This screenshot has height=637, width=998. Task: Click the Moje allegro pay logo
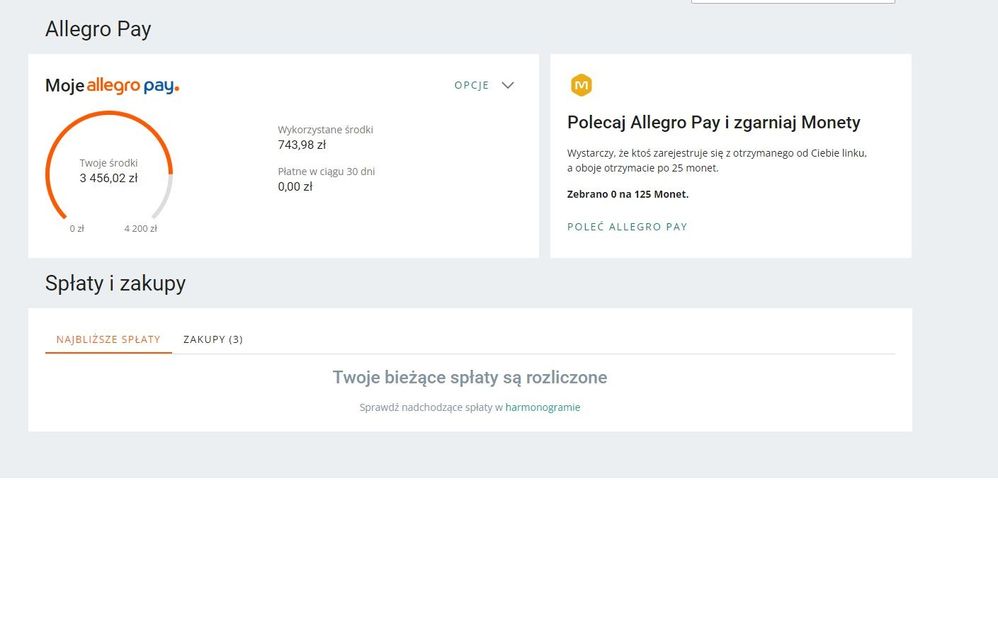point(112,85)
